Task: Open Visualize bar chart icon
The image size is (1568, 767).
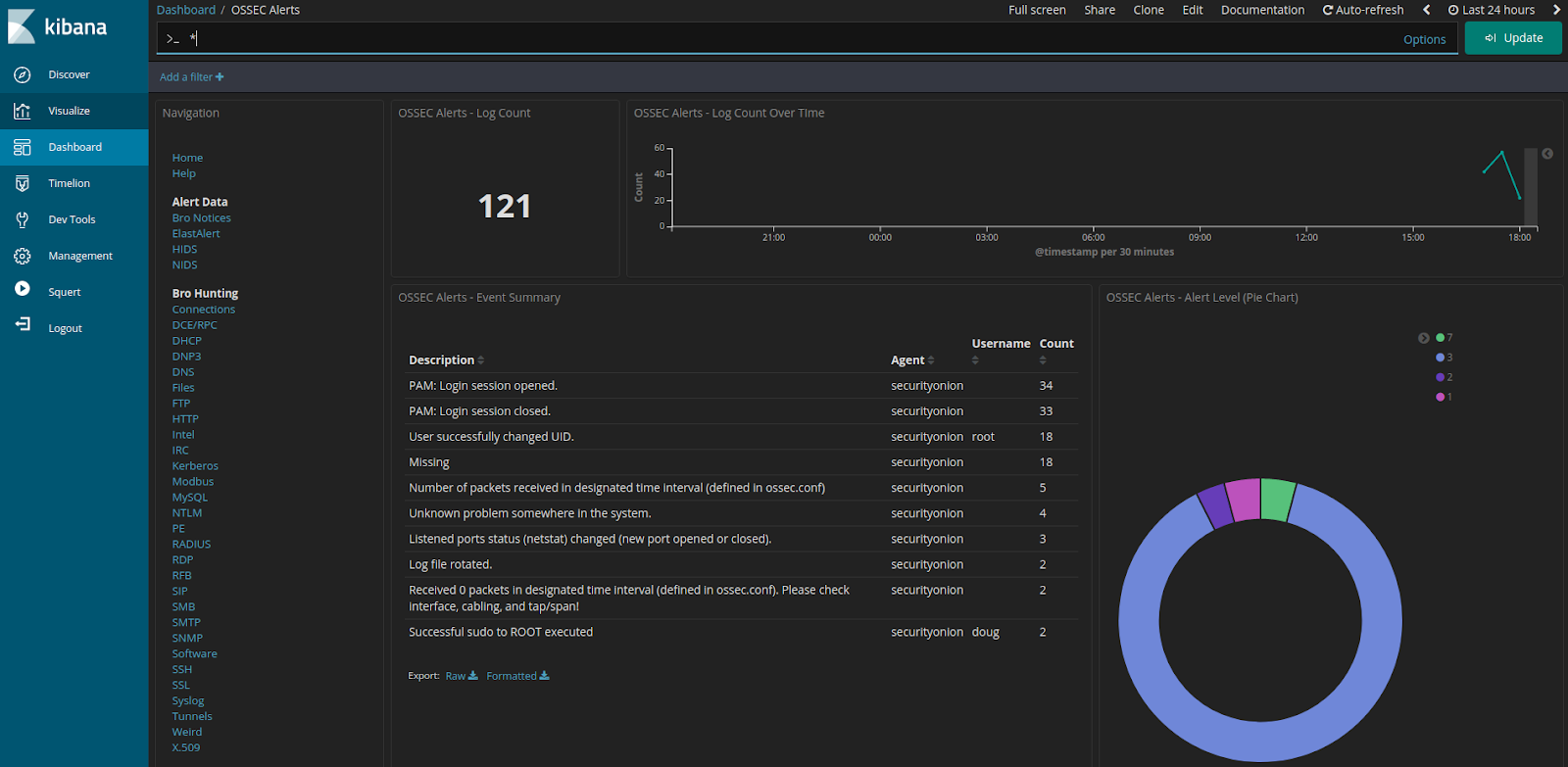Action: coord(22,111)
